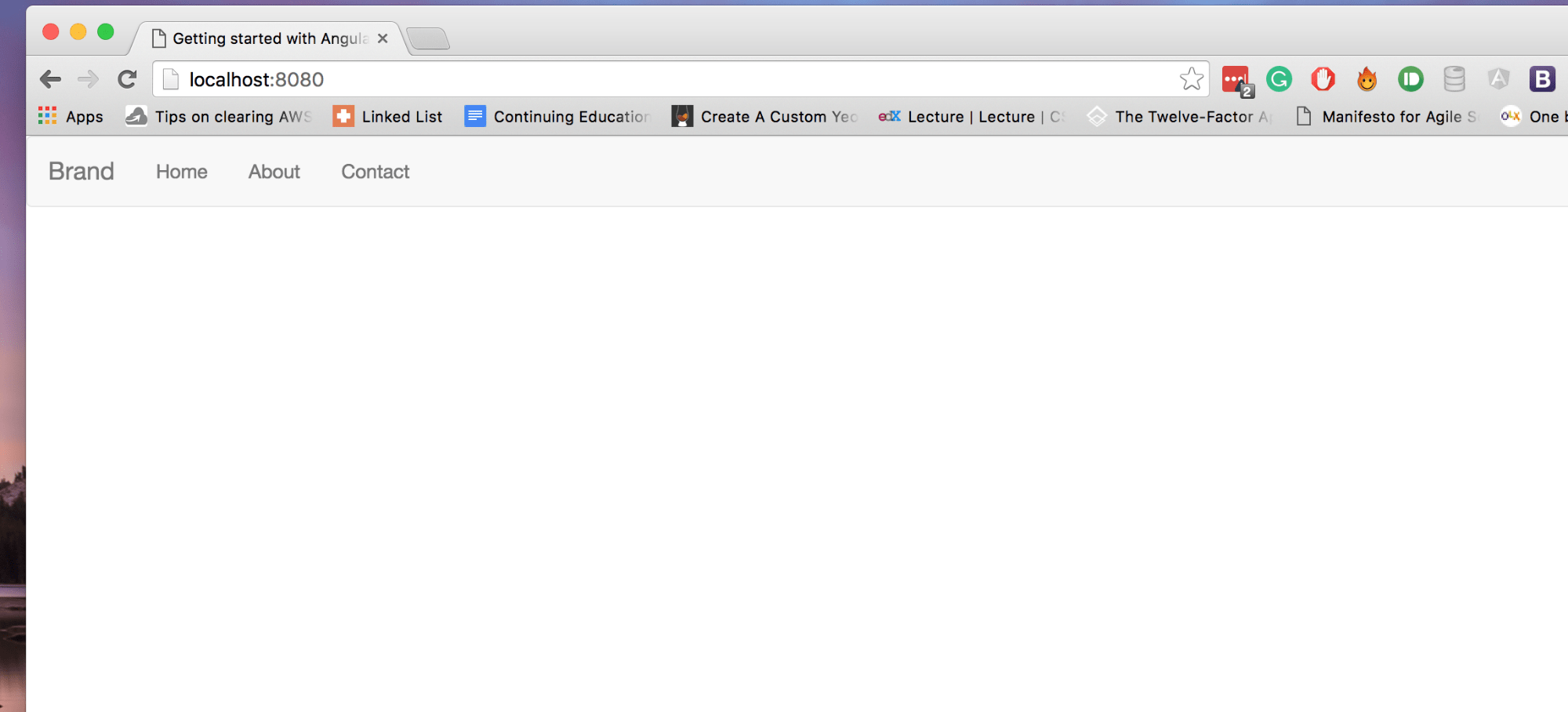The height and width of the screenshot is (712, 1568).
Task: Bookmark this page with the star icon
Action: coord(1191,78)
